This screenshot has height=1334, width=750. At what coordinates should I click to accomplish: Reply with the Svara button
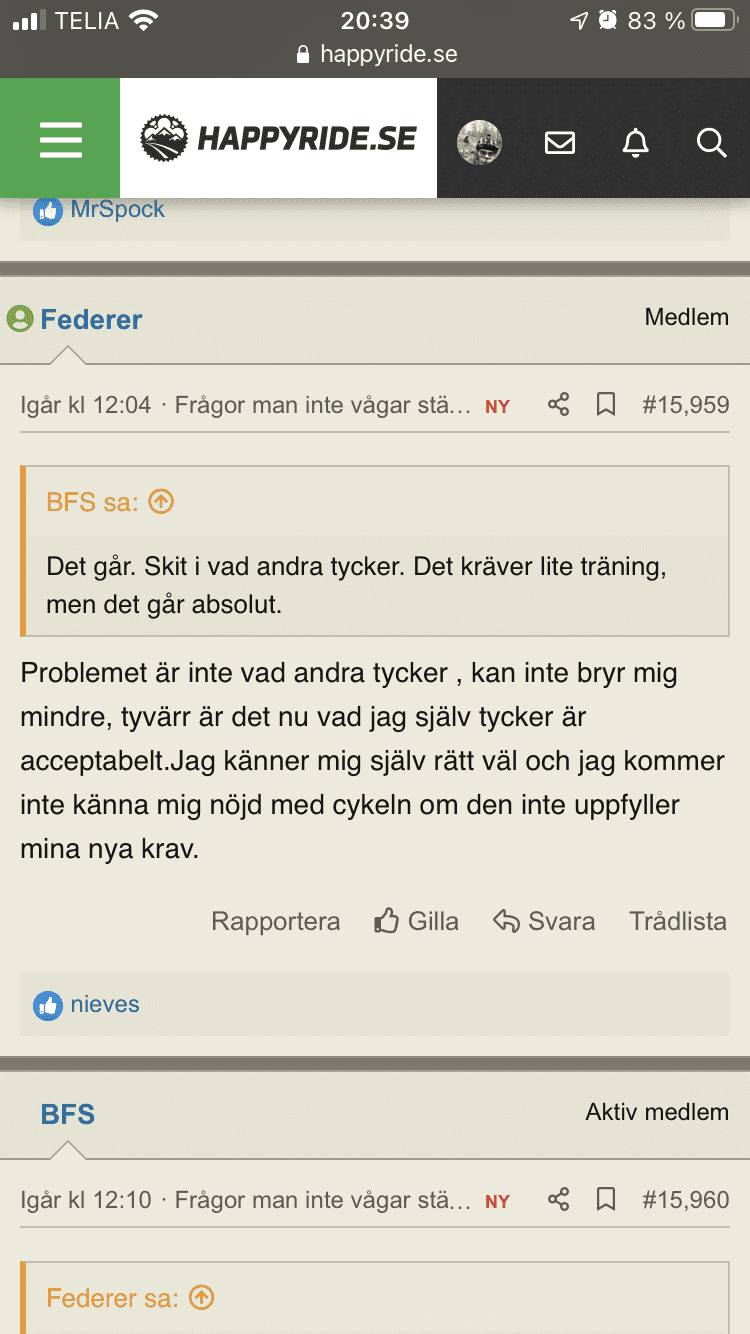pos(544,921)
